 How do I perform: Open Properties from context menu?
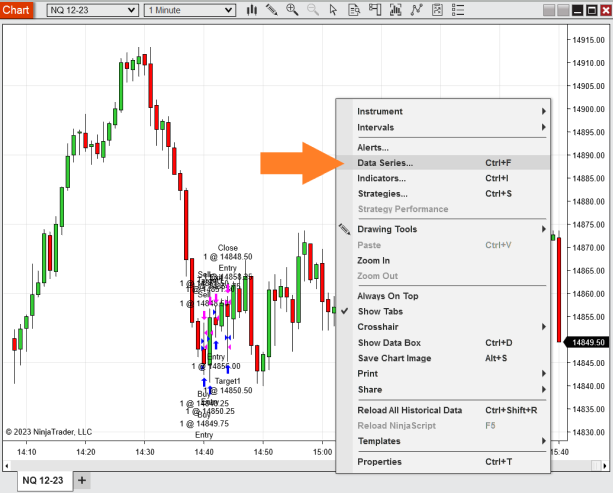(444, 462)
